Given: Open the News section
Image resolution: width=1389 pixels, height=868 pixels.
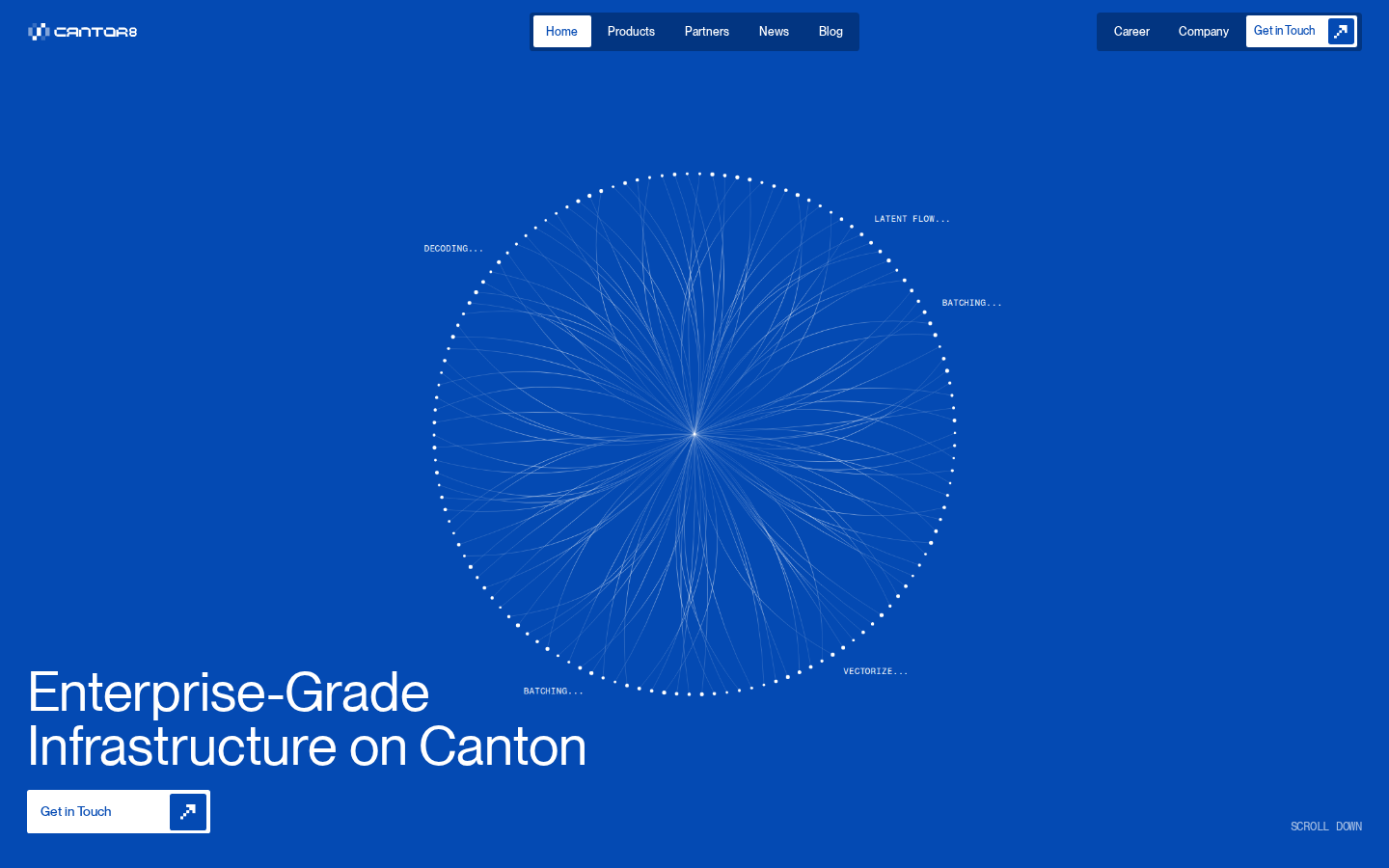Looking at the screenshot, I should tap(774, 31).
